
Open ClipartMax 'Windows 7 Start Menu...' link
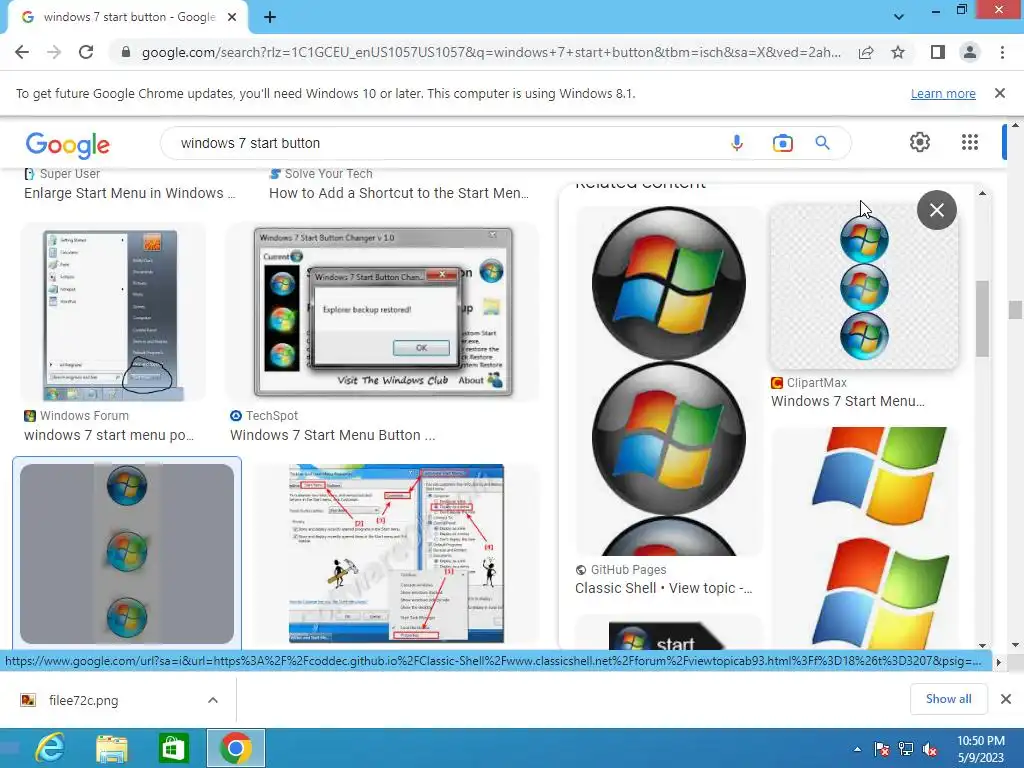(x=848, y=401)
